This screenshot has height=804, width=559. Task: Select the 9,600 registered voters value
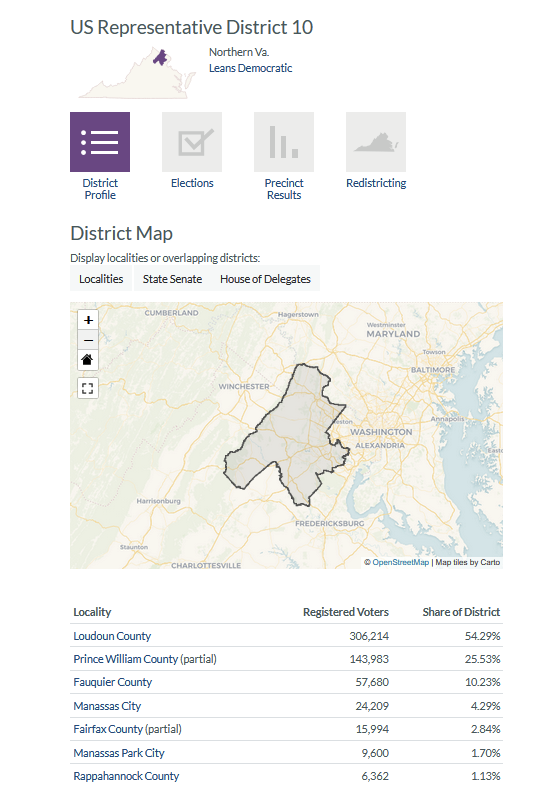(375, 753)
